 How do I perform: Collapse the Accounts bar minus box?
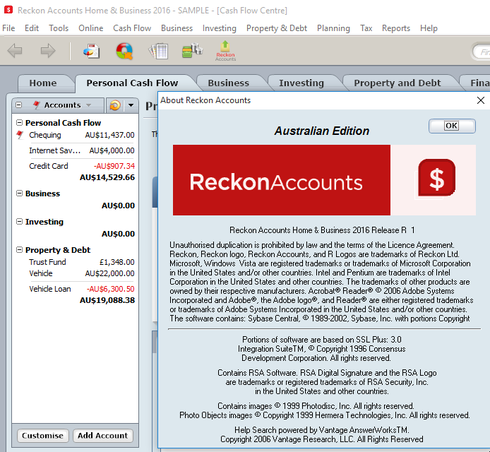coord(19,105)
